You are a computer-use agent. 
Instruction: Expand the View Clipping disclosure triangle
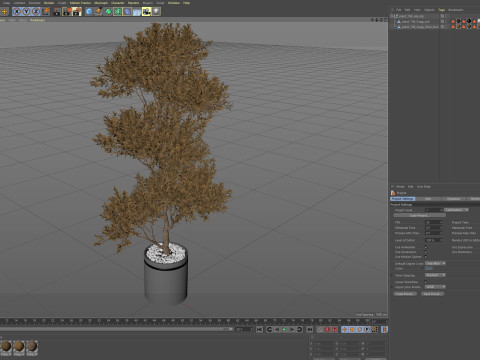point(392,275)
